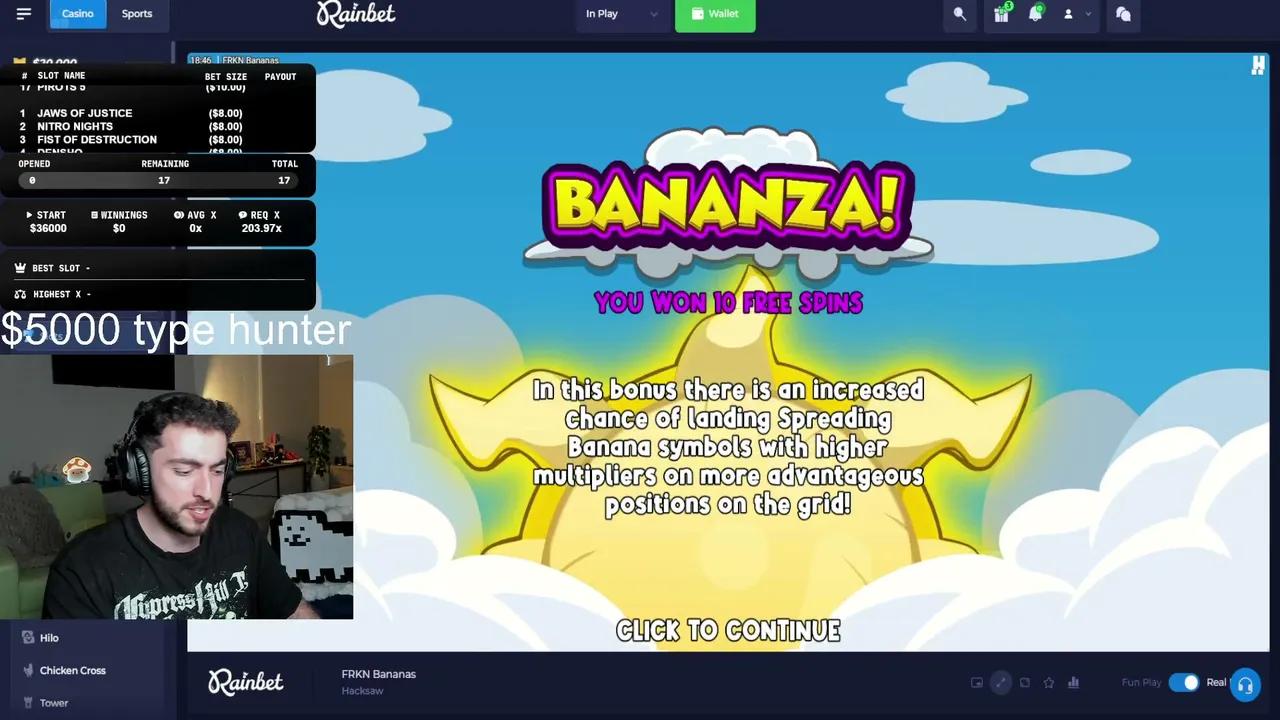This screenshot has height=720, width=1280.
Task: Open Chicken Cross from the sidebar
Action: point(72,671)
